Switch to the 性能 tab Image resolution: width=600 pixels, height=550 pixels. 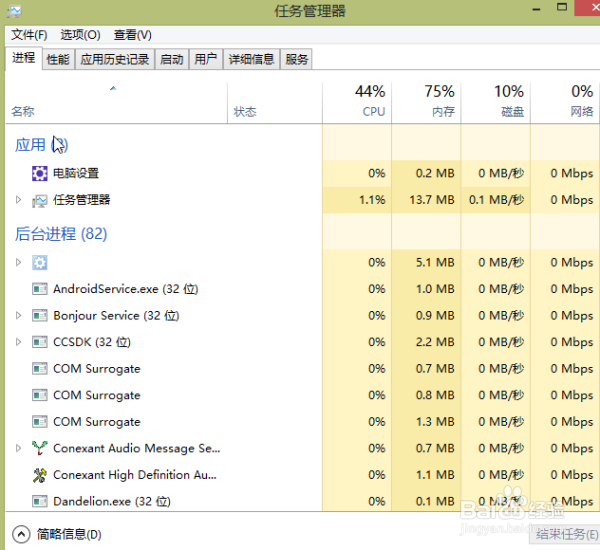click(58, 59)
